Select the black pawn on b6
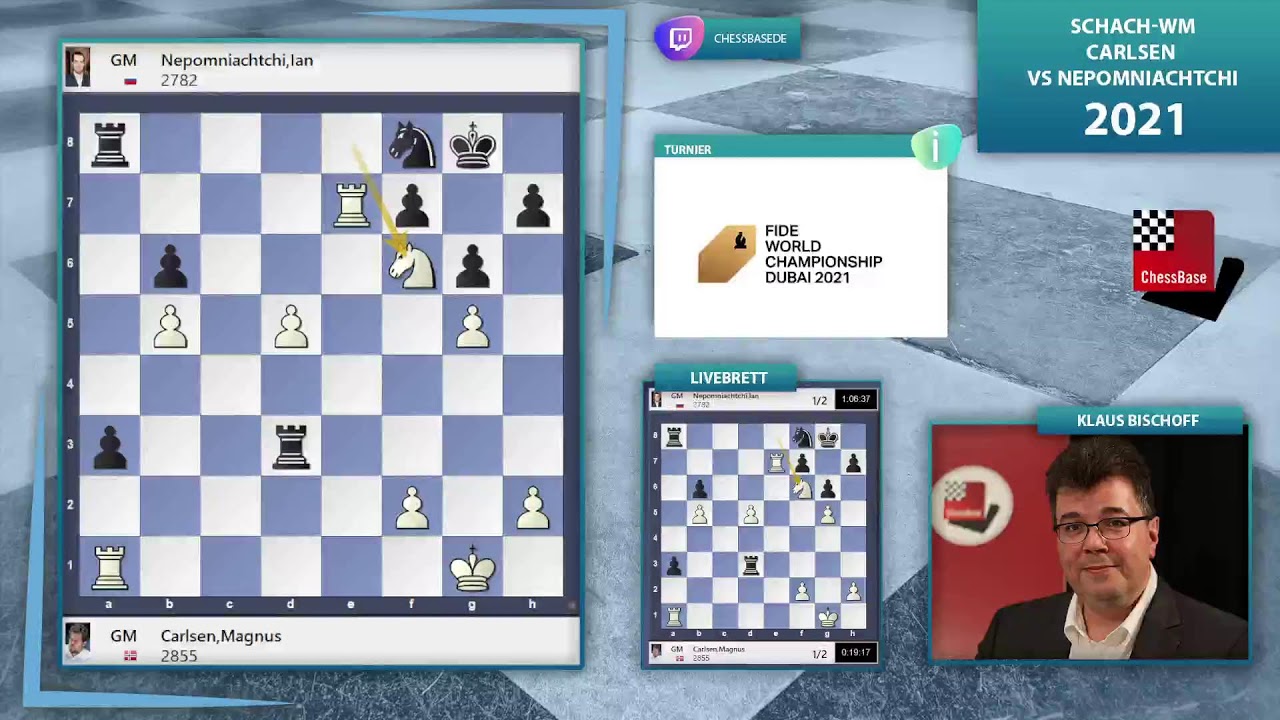1280x720 pixels. (x=171, y=266)
